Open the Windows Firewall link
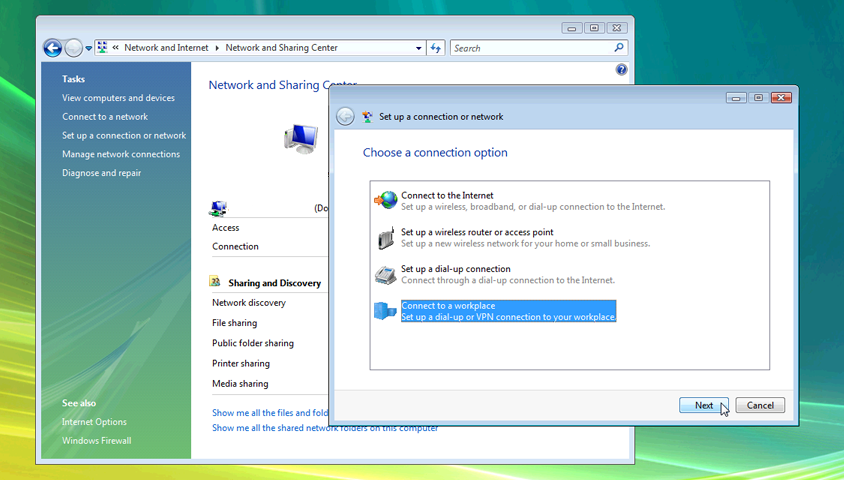The height and width of the screenshot is (480, 844). (96, 440)
